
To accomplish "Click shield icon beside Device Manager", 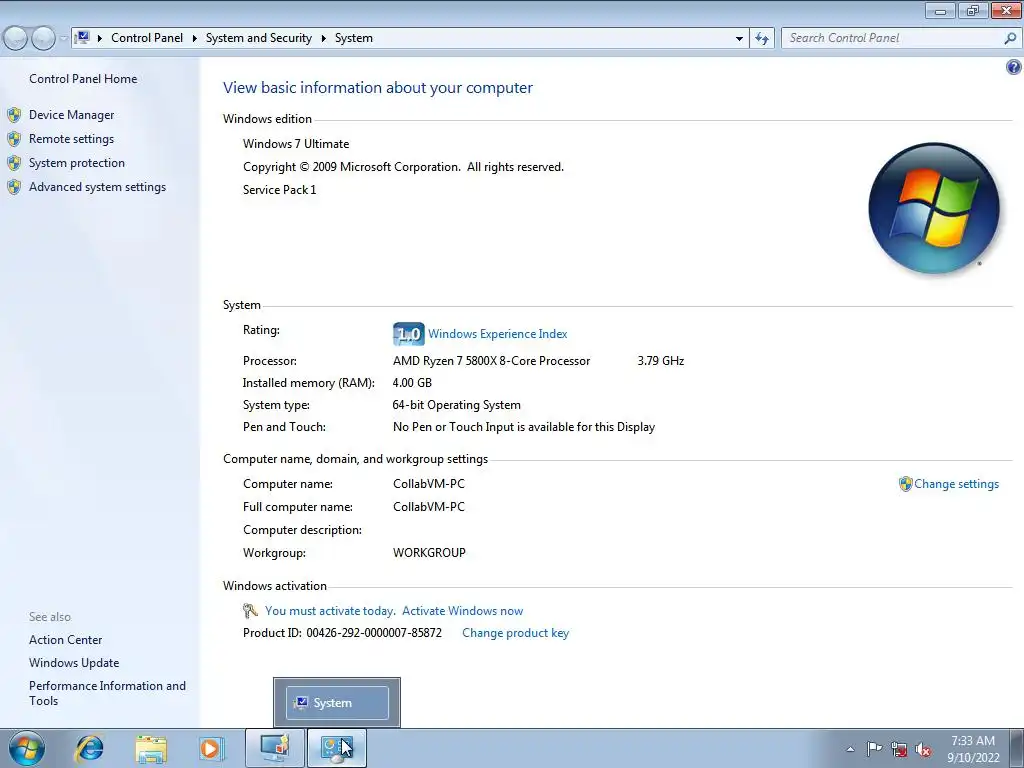I will [x=14, y=115].
